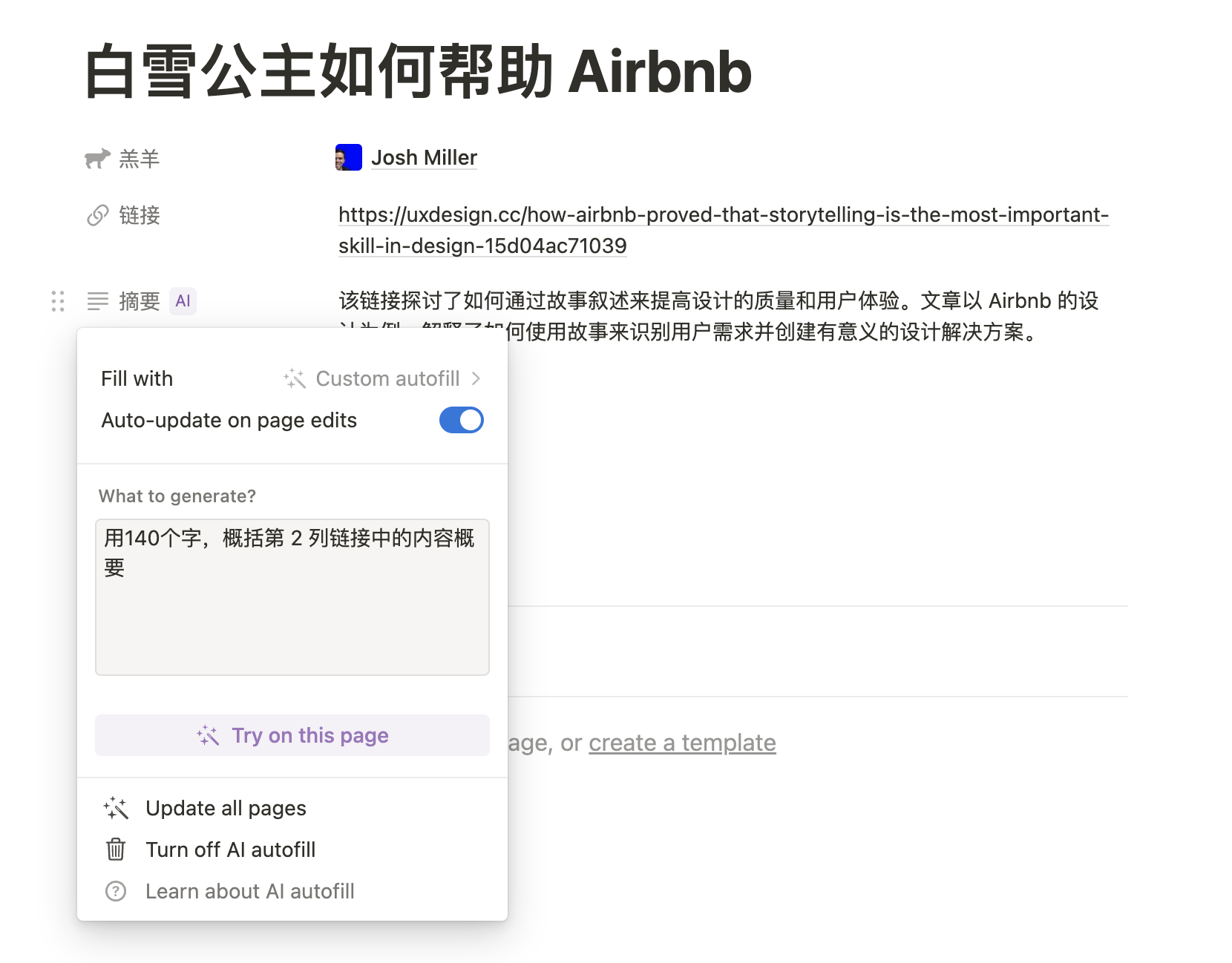Image resolution: width=1232 pixels, height=963 pixels.
Task: Click the magic wand icon for Update all pages
Action: click(x=116, y=808)
